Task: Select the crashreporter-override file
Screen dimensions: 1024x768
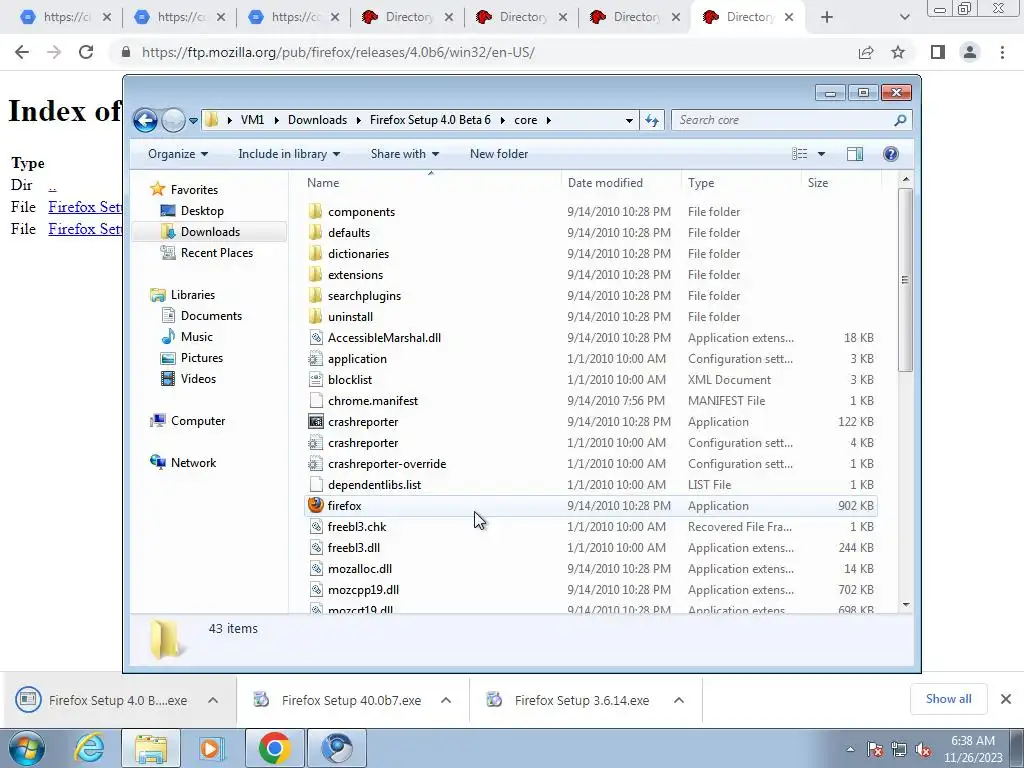Action: 387,464
